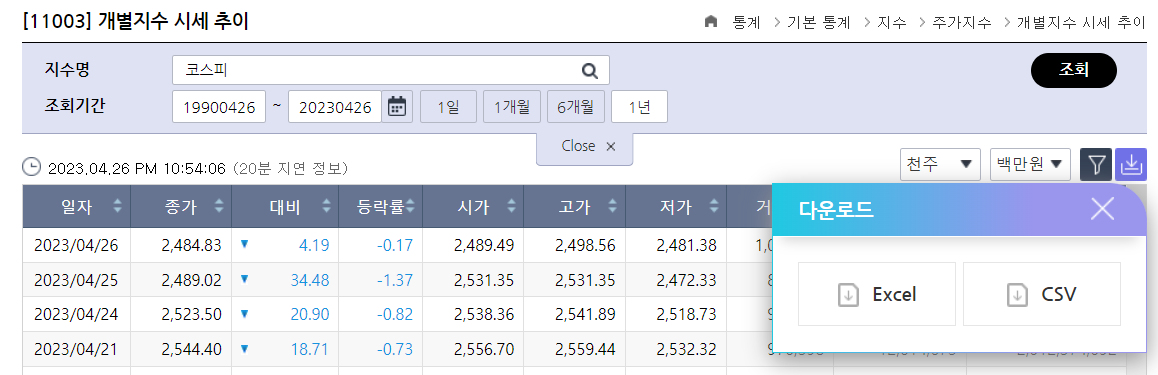The width and height of the screenshot is (1158, 375).
Task: Sort by the 대비 column header
Action: [x=285, y=207]
